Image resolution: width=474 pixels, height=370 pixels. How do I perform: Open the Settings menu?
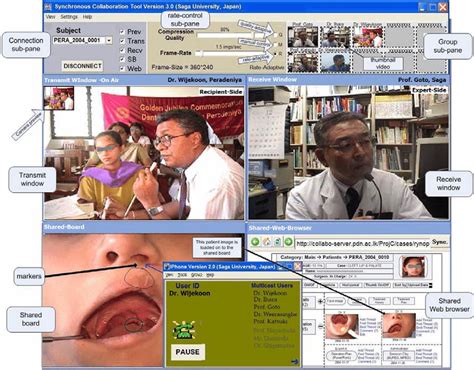click(69, 17)
